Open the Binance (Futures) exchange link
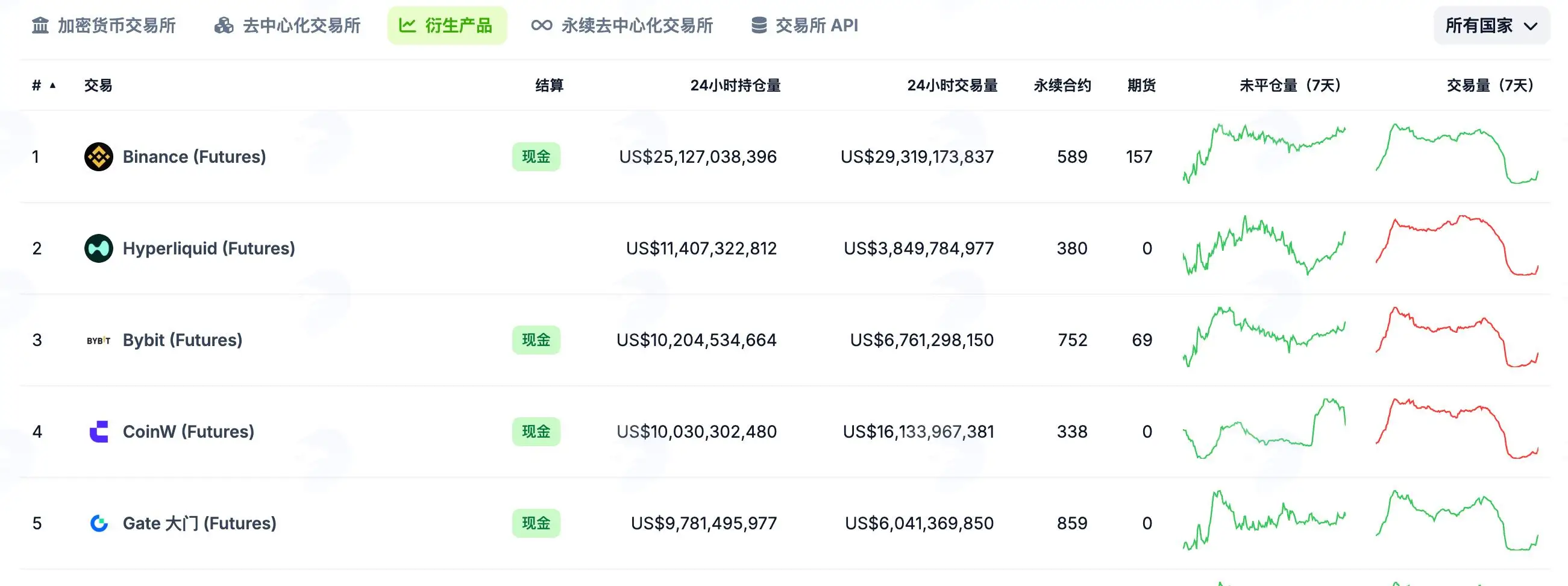Screen dimensions: 1568x586 [194, 157]
